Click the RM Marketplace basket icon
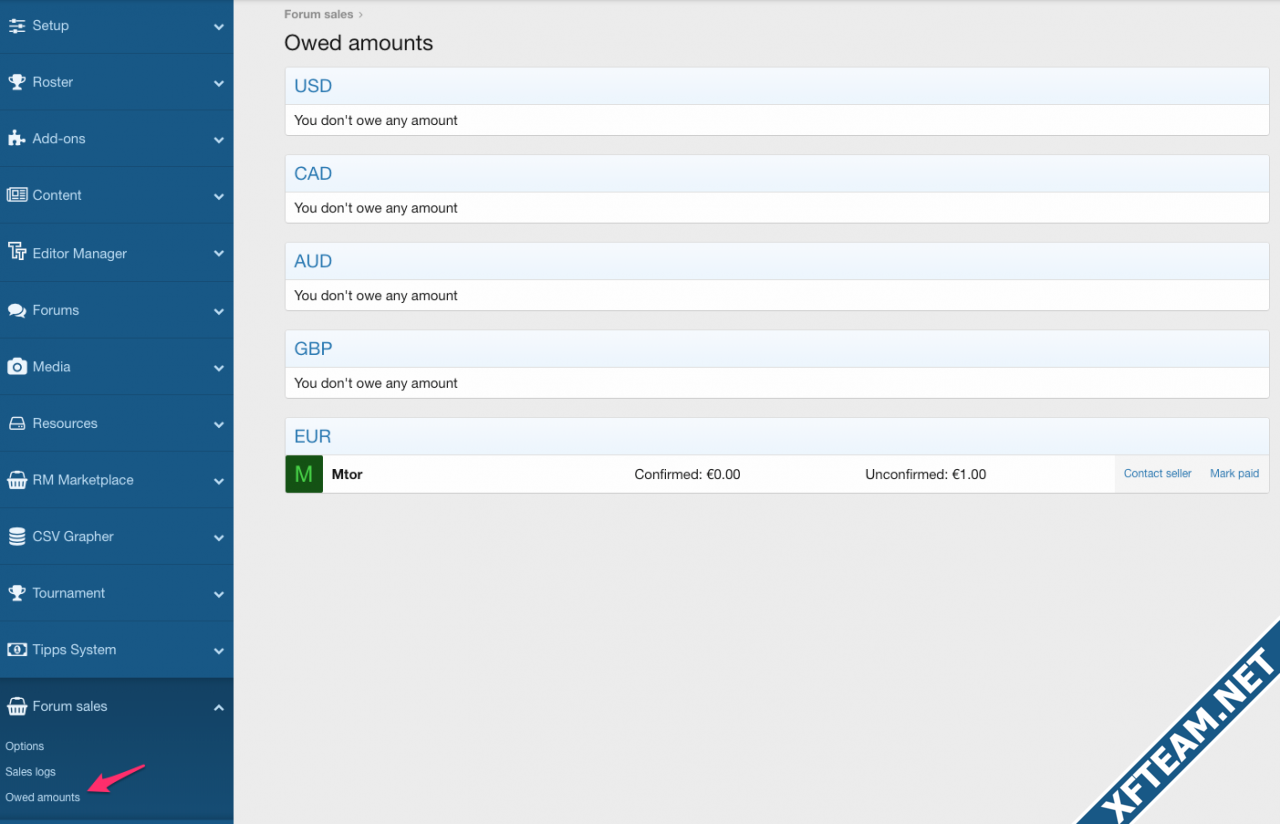1280x824 pixels. tap(17, 480)
